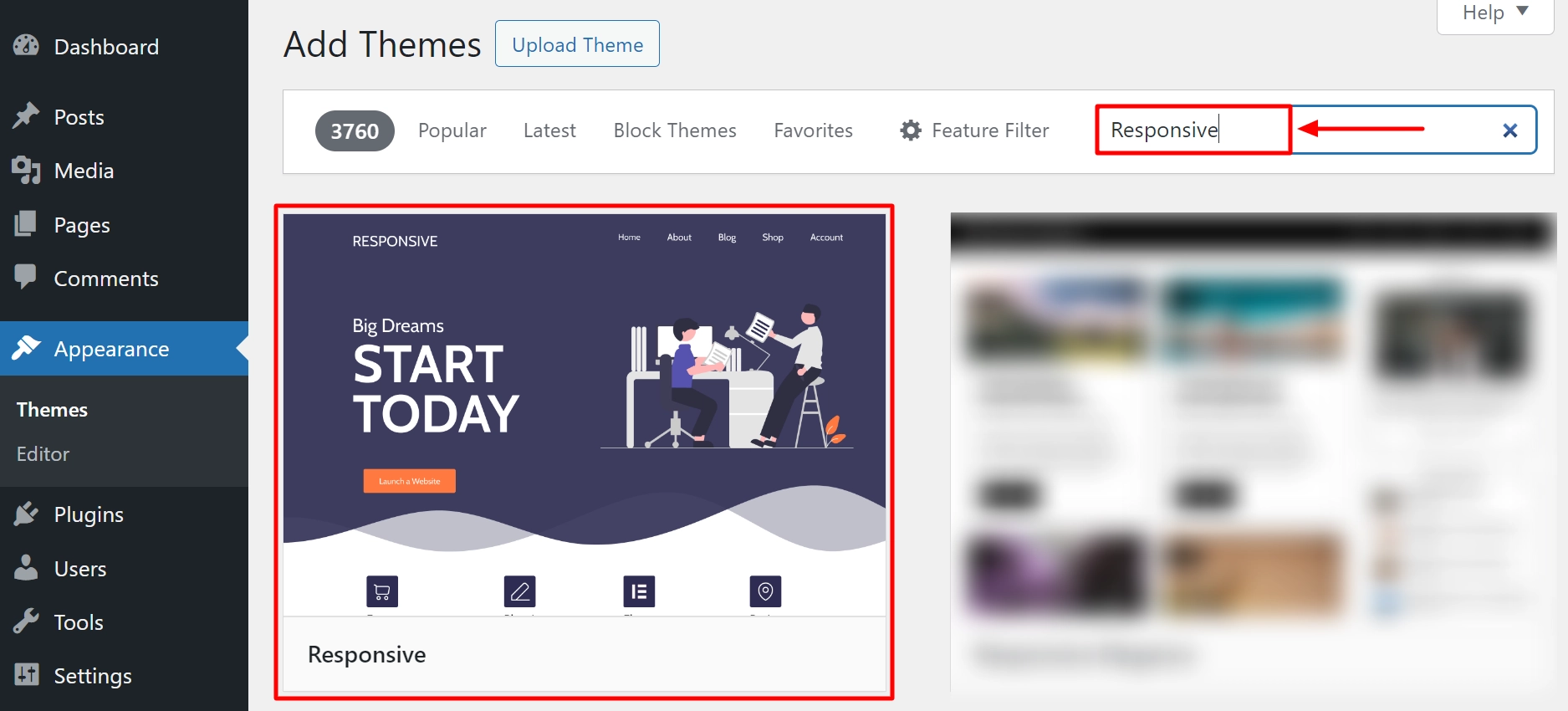Click the Comments bubble icon
This screenshot has height=711, width=1568.
coord(26,277)
